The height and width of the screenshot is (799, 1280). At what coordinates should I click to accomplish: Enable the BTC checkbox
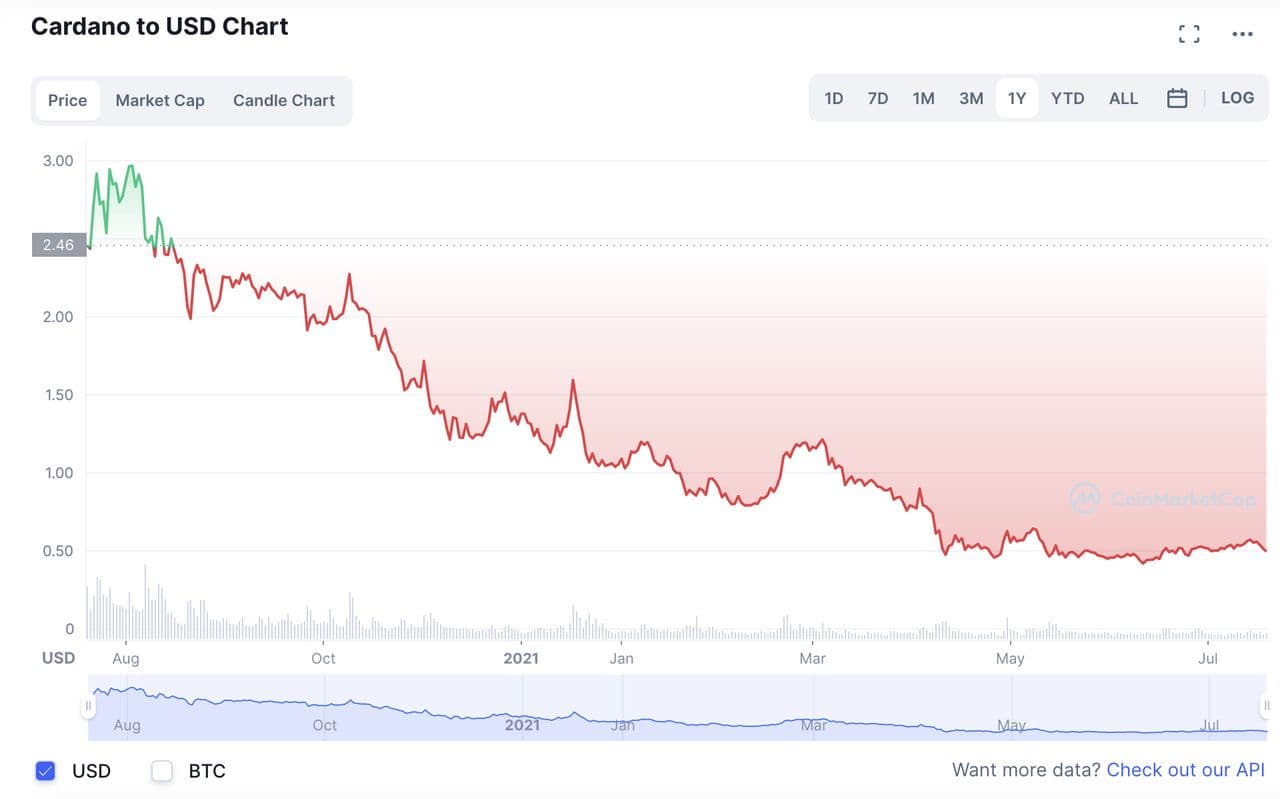162,771
